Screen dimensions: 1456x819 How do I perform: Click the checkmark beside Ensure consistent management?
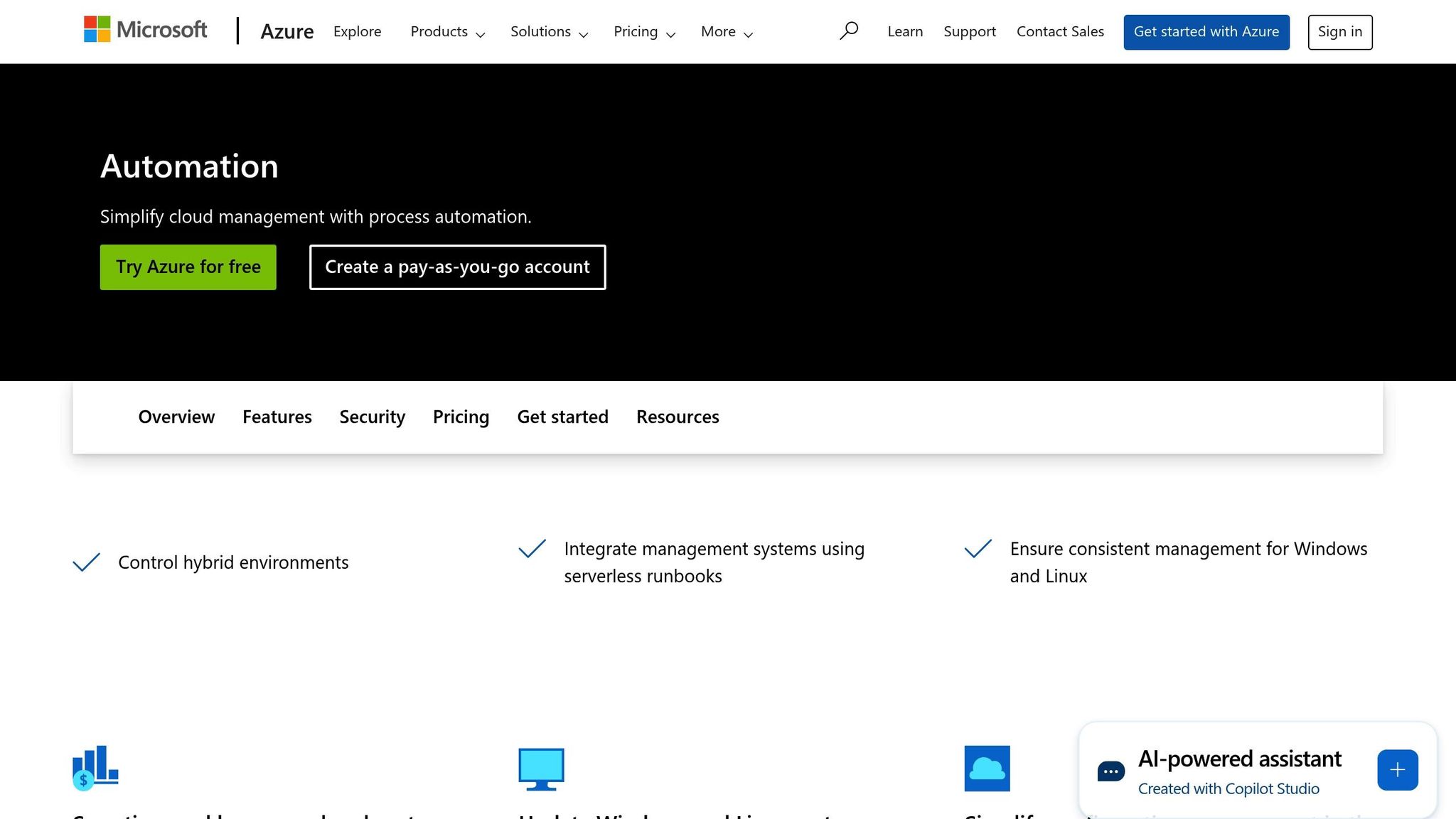(x=978, y=548)
